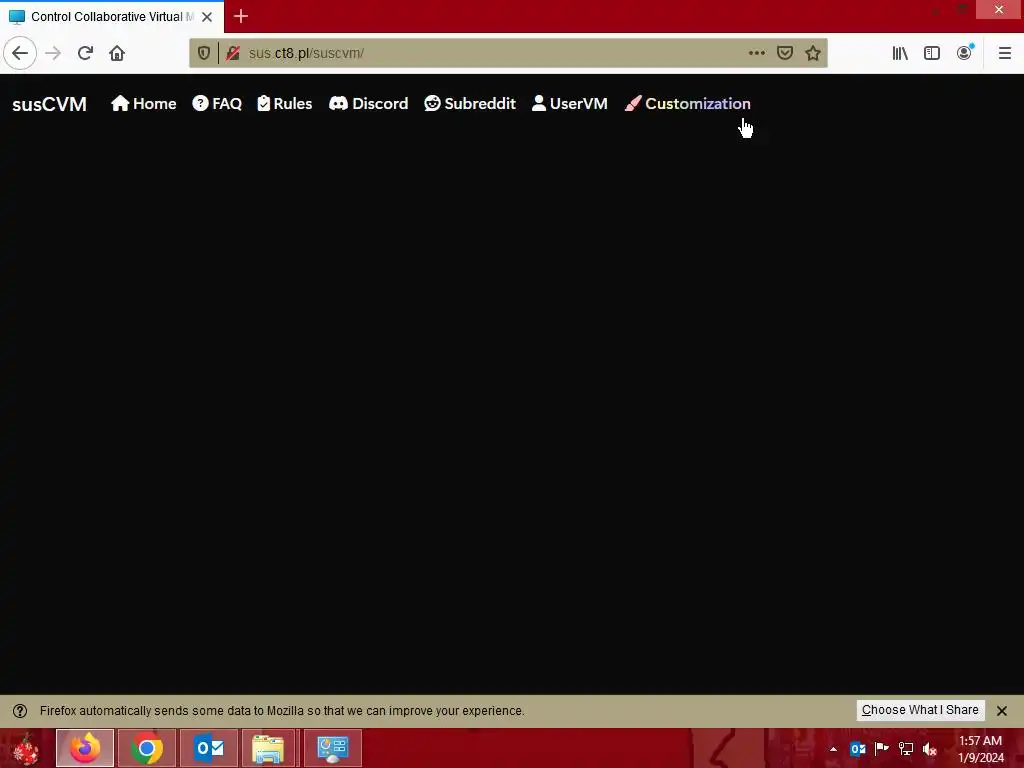Open the Firefox hamburger menu
Screen dimensions: 1024x768
[1004, 53]
